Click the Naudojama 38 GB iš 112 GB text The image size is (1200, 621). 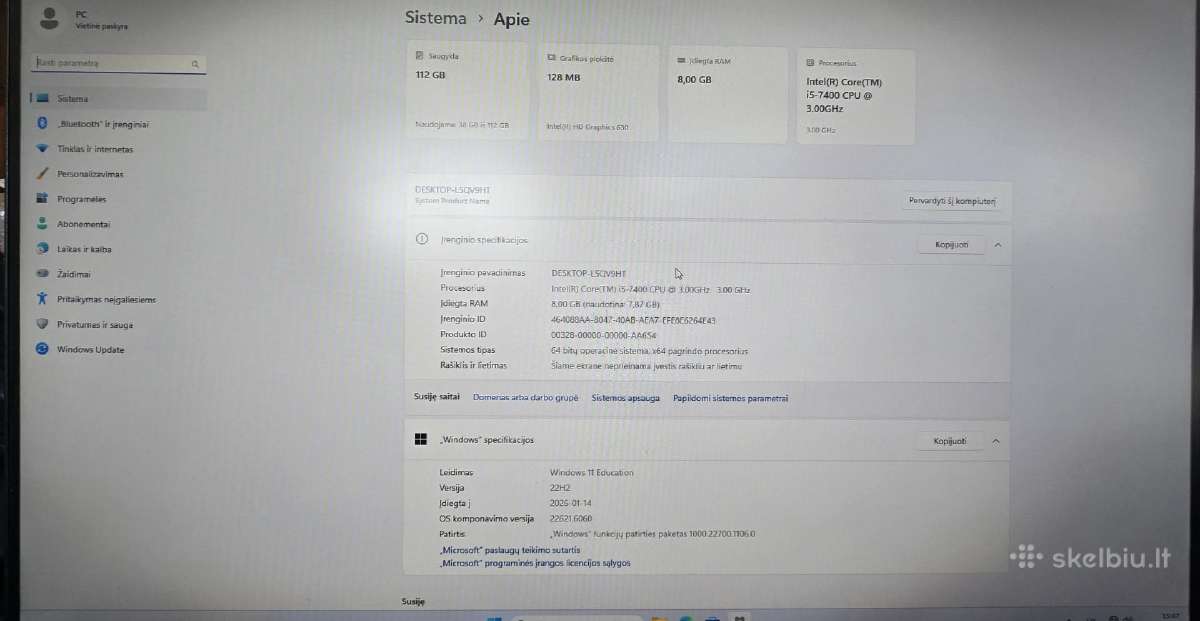click(x=462, y=125)
